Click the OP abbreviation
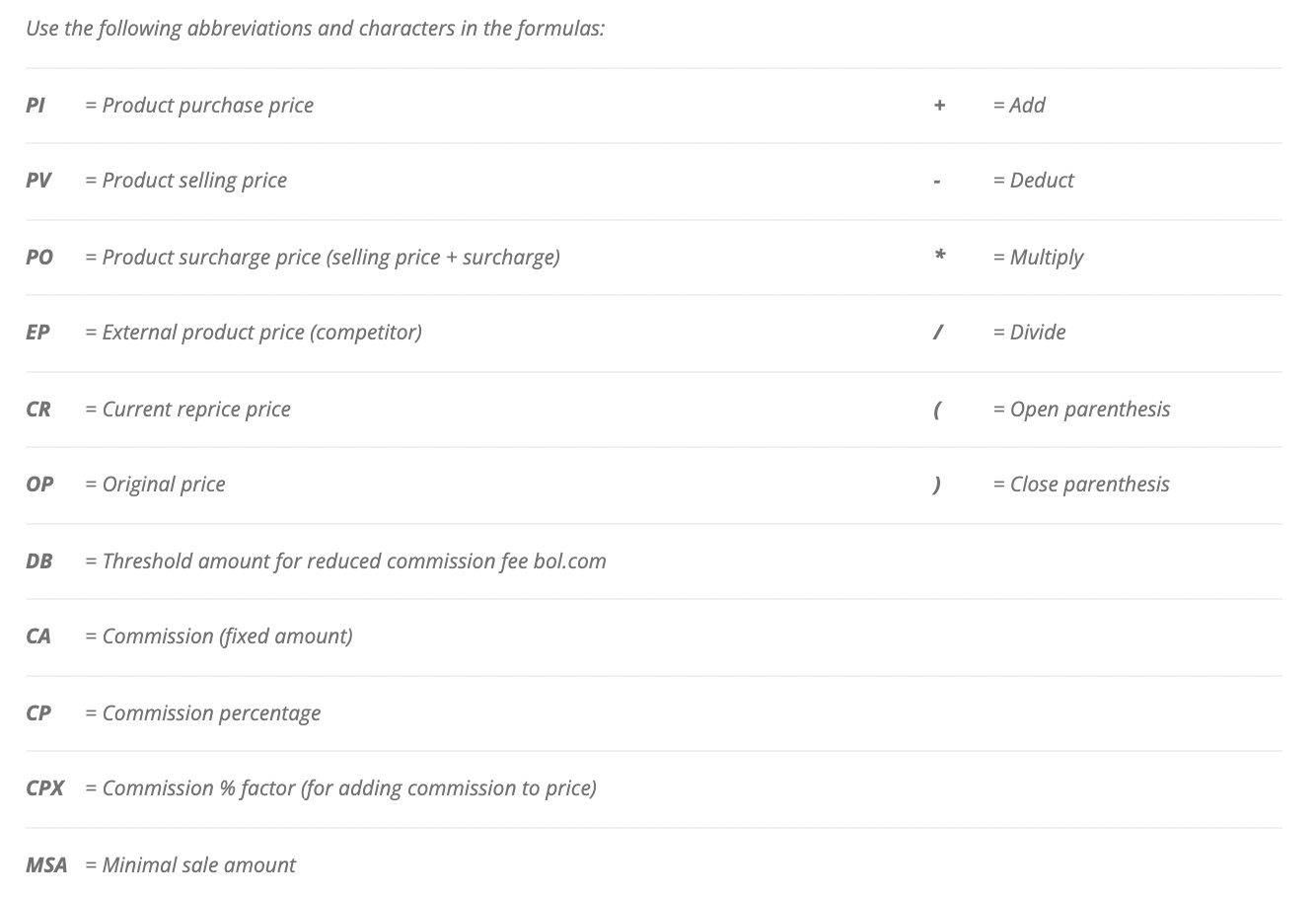Viewport: 1316px width, 898px height. click(x=39, y=485)
